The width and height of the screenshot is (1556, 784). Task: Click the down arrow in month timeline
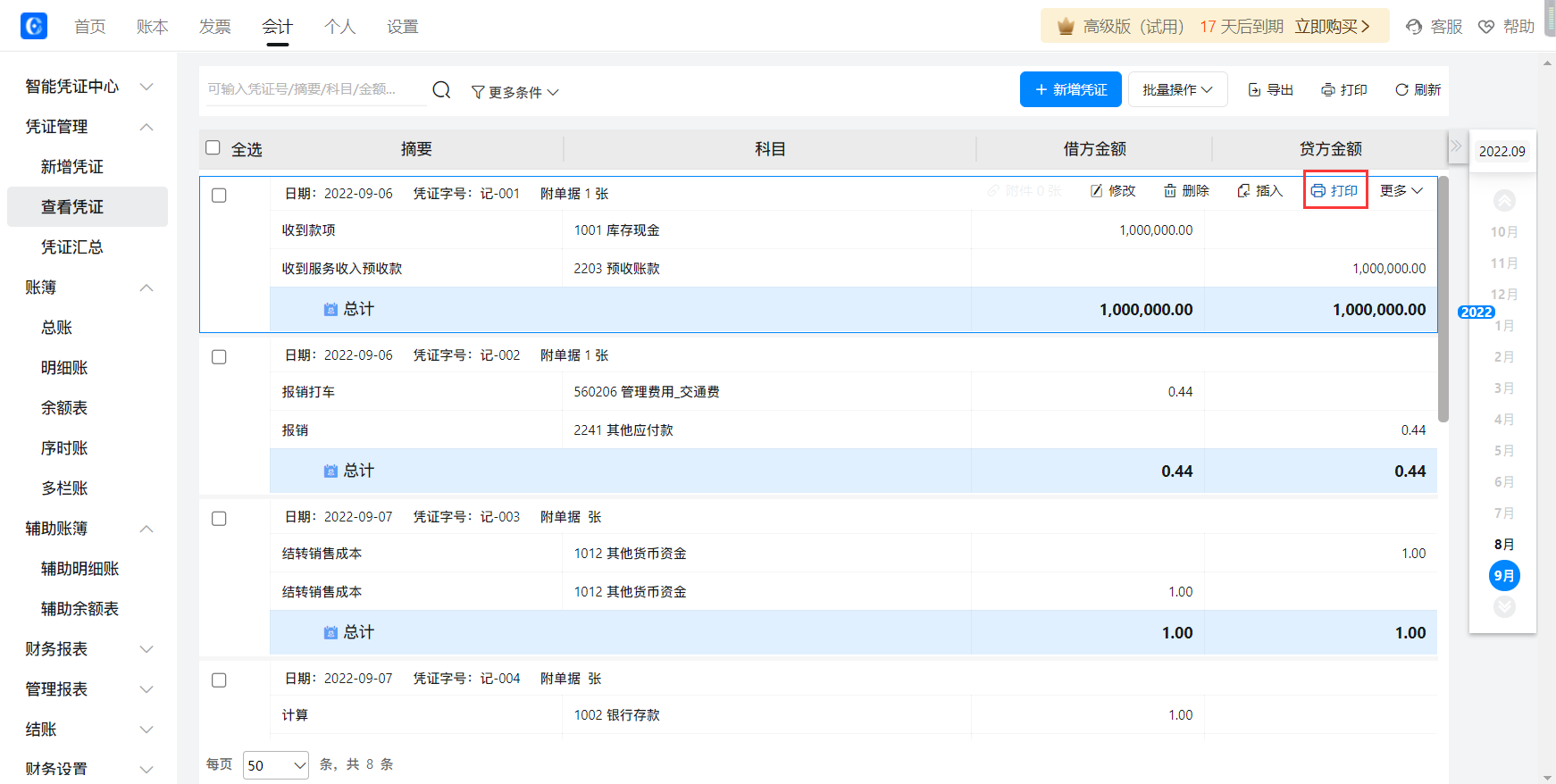[1504, 607]
